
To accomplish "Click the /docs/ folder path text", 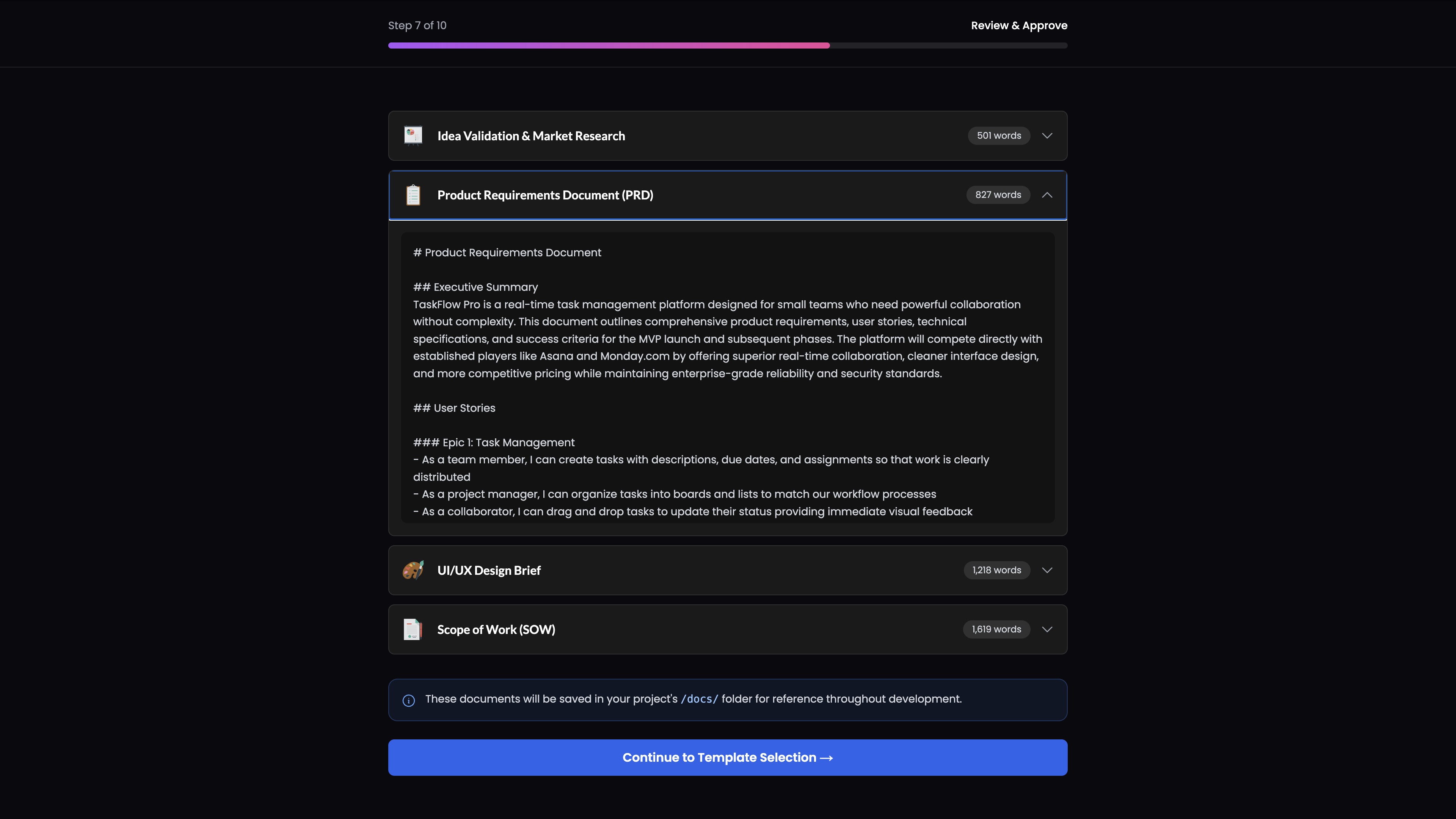I will 699,699.
